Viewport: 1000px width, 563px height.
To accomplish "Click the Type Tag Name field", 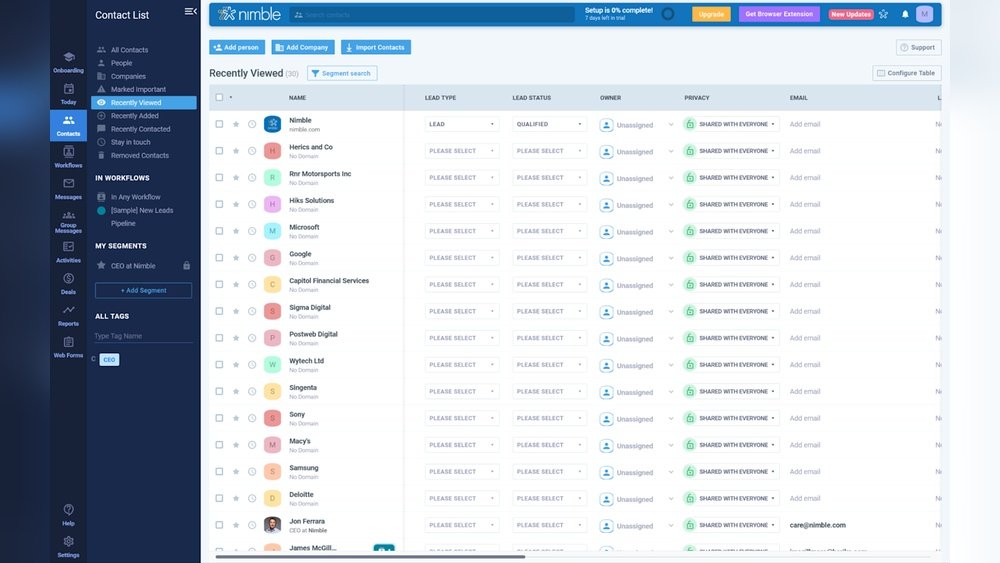I will [143, 336].
